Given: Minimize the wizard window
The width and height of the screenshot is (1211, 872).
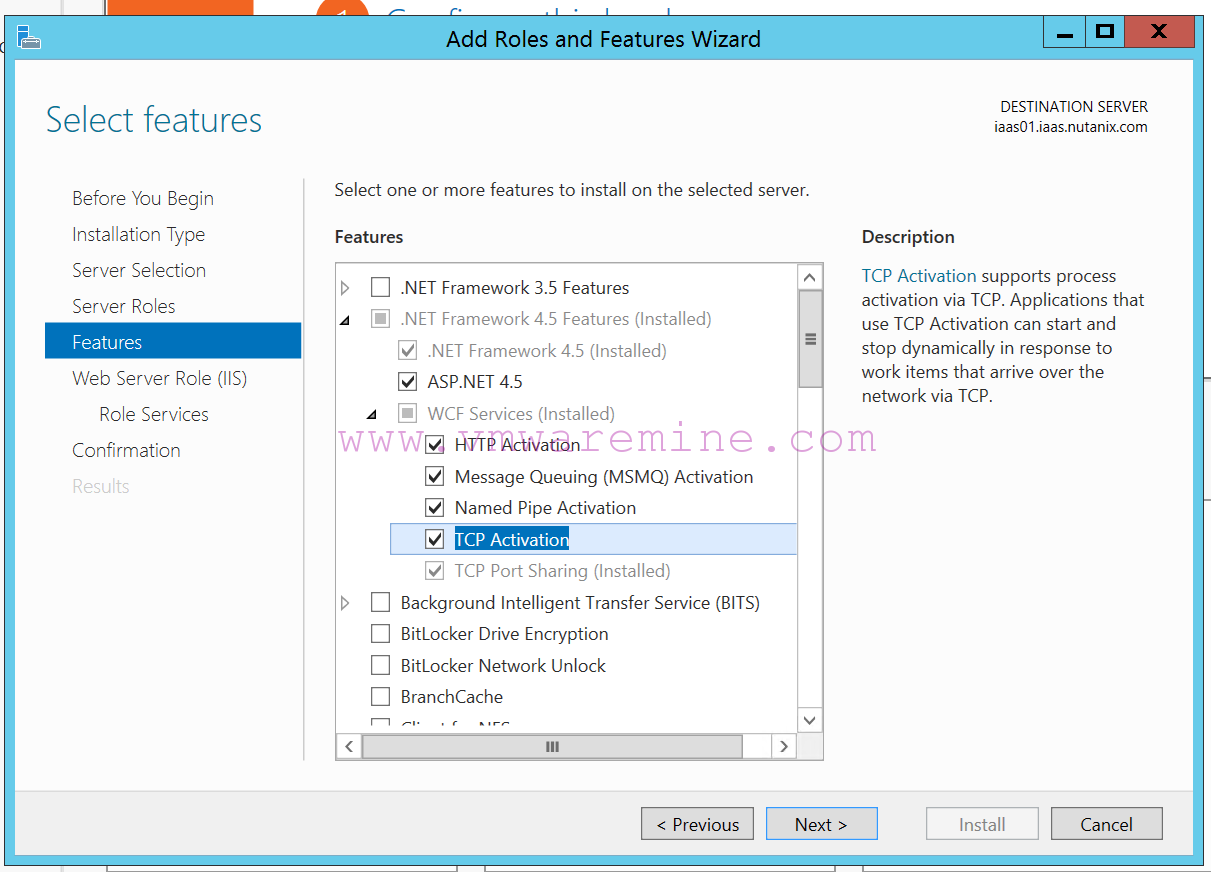Looking at the screenshot, I should (x=1064, y=32).
